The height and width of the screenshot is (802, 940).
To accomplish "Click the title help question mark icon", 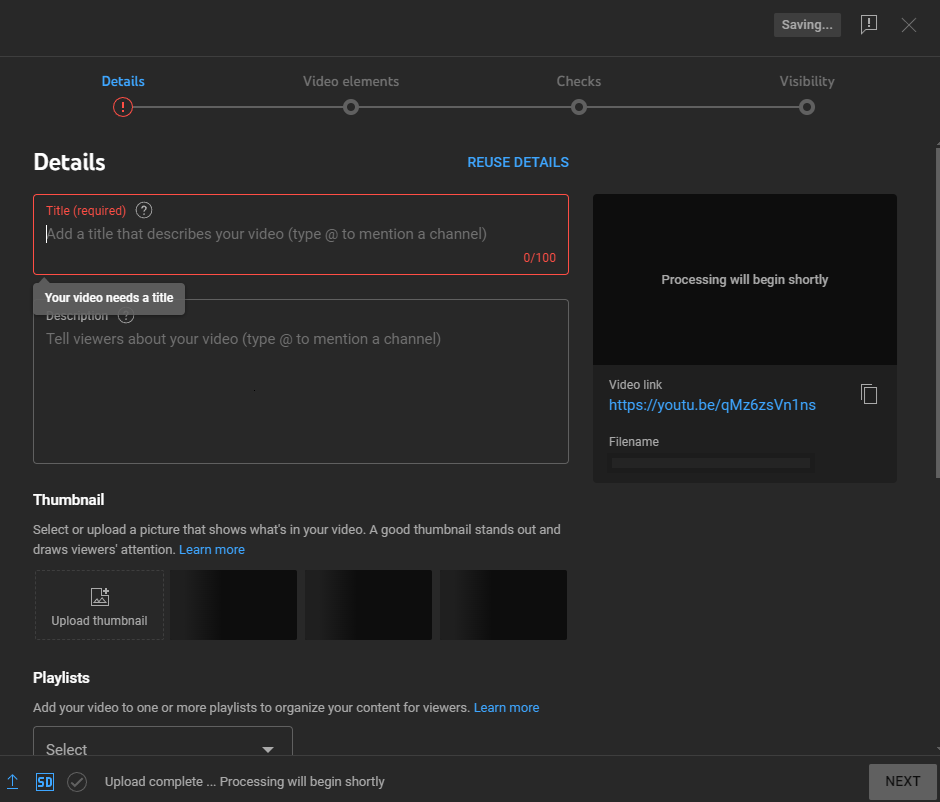I will click(x=144, y=210).
